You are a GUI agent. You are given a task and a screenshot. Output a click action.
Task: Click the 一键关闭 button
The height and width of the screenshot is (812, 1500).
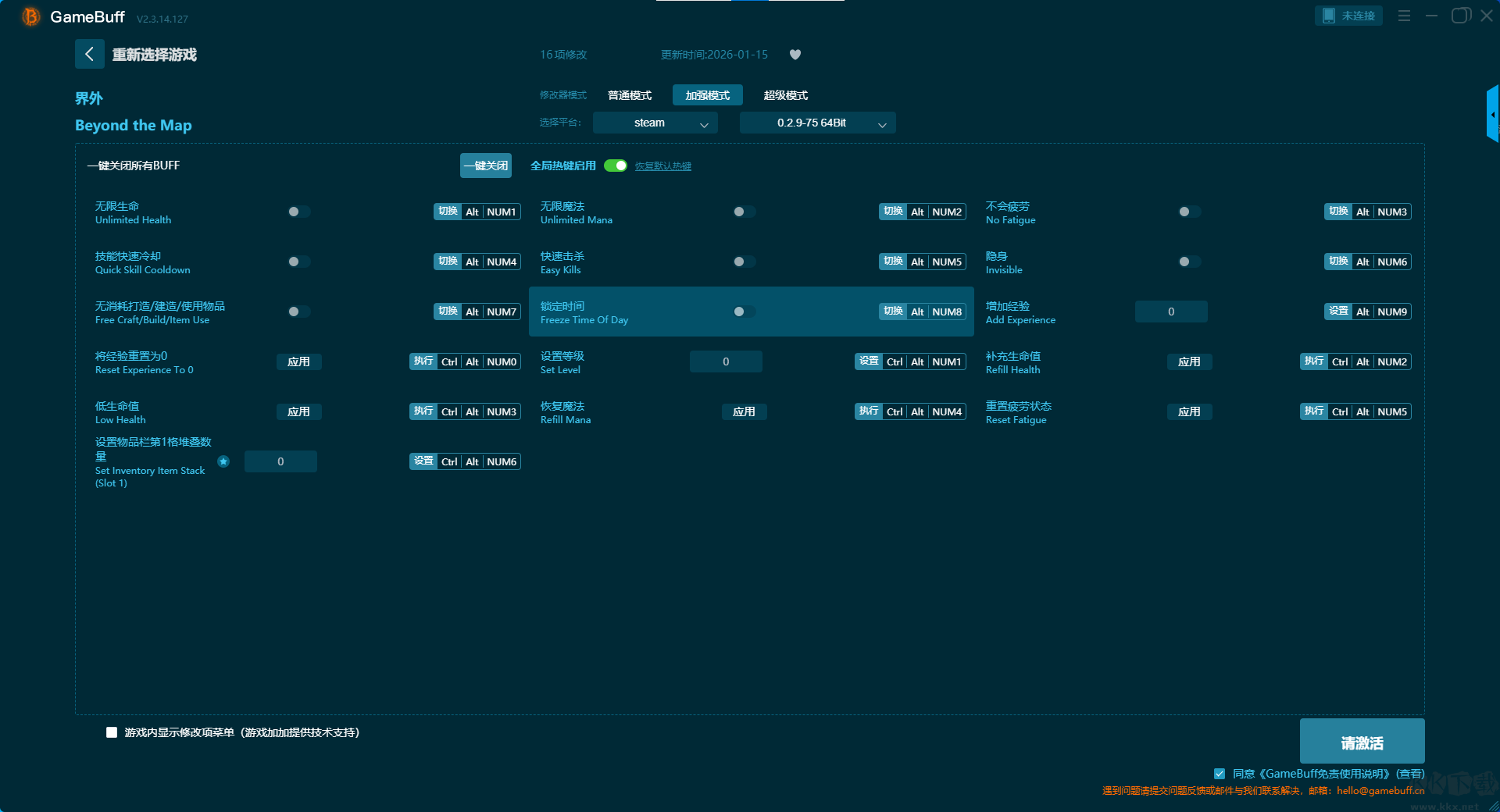click(486, 166)
